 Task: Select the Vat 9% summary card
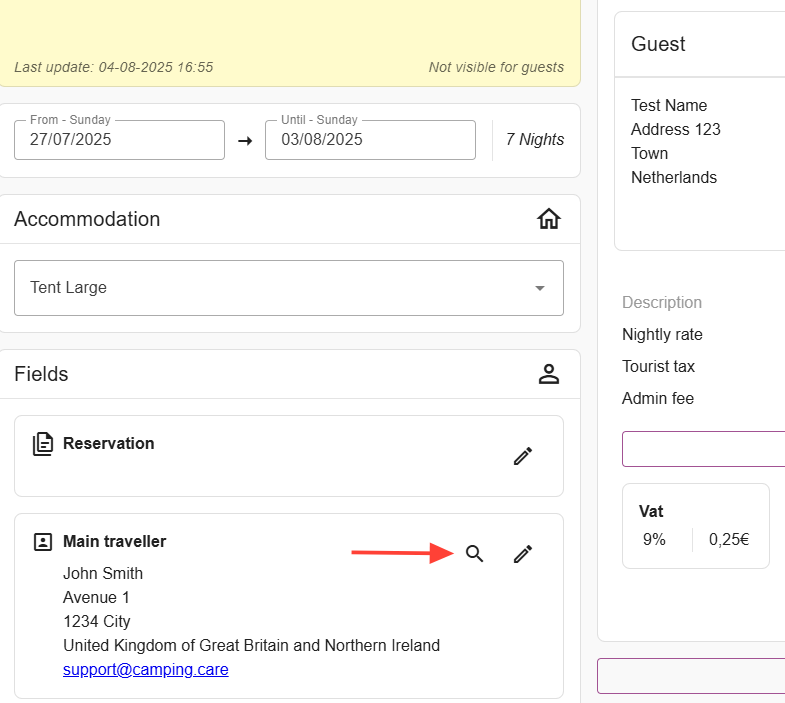click(695, 526)
